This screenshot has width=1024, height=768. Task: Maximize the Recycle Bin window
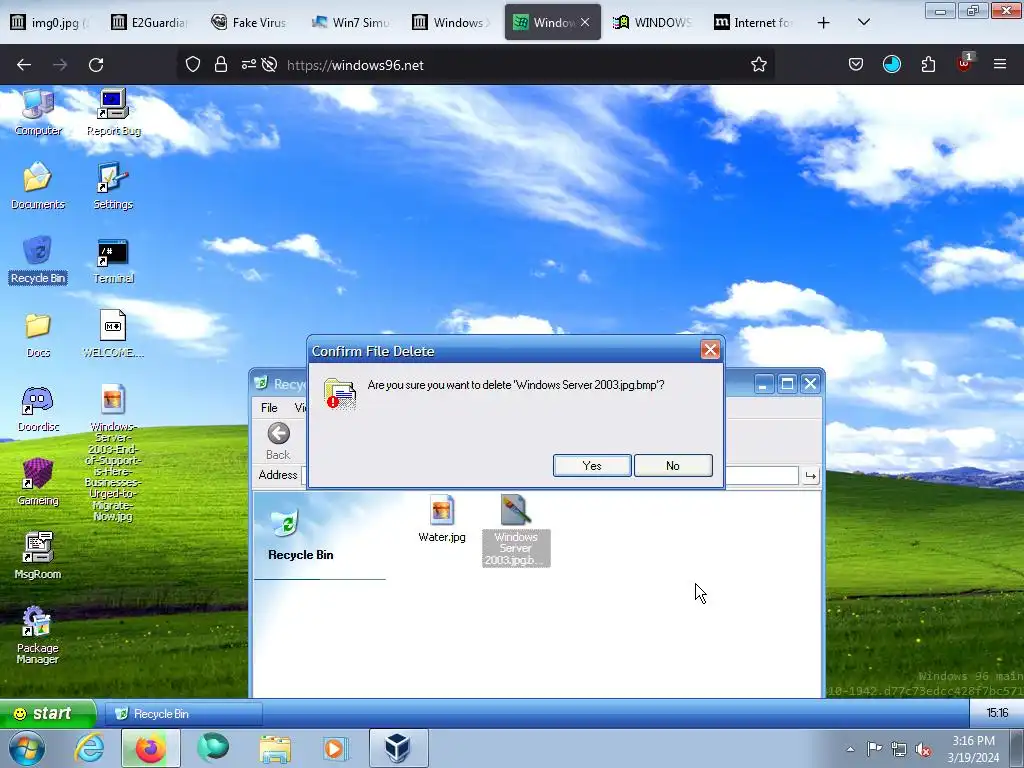coord(787,383)
